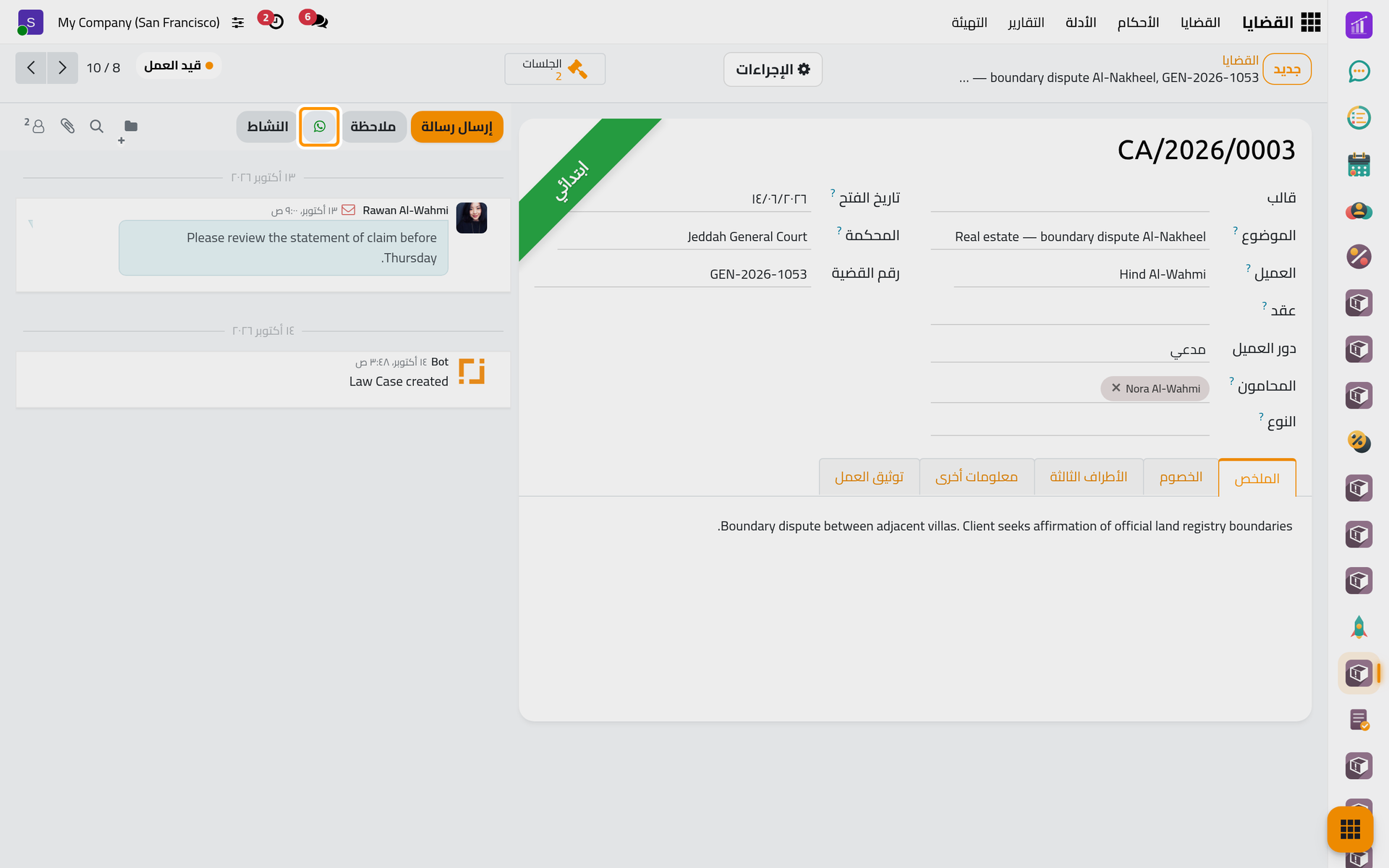Image resolution: width=1389 pixels, height=868 pixels.
Task: Open the التقارير menu
Action: pos(1026,22)
